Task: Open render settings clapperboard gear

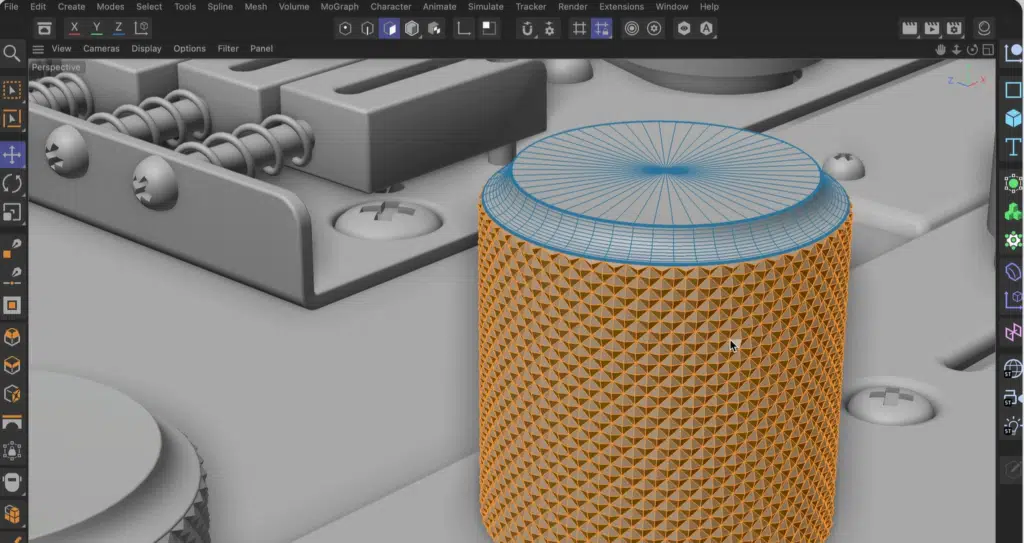Action: pos(954,28)
